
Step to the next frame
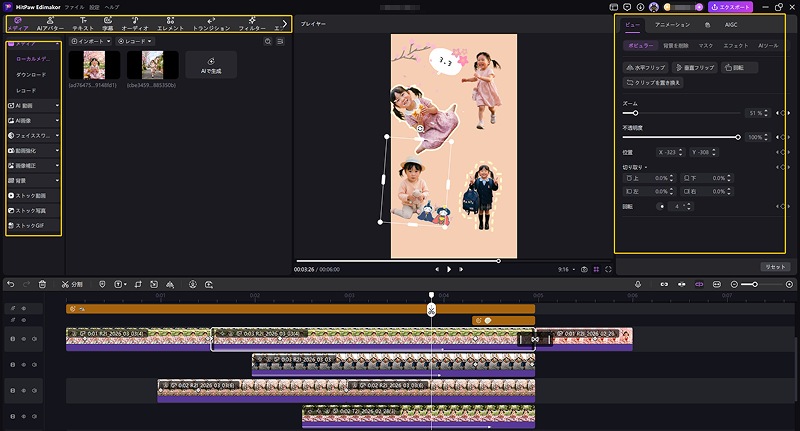click(x=461, y=269)
